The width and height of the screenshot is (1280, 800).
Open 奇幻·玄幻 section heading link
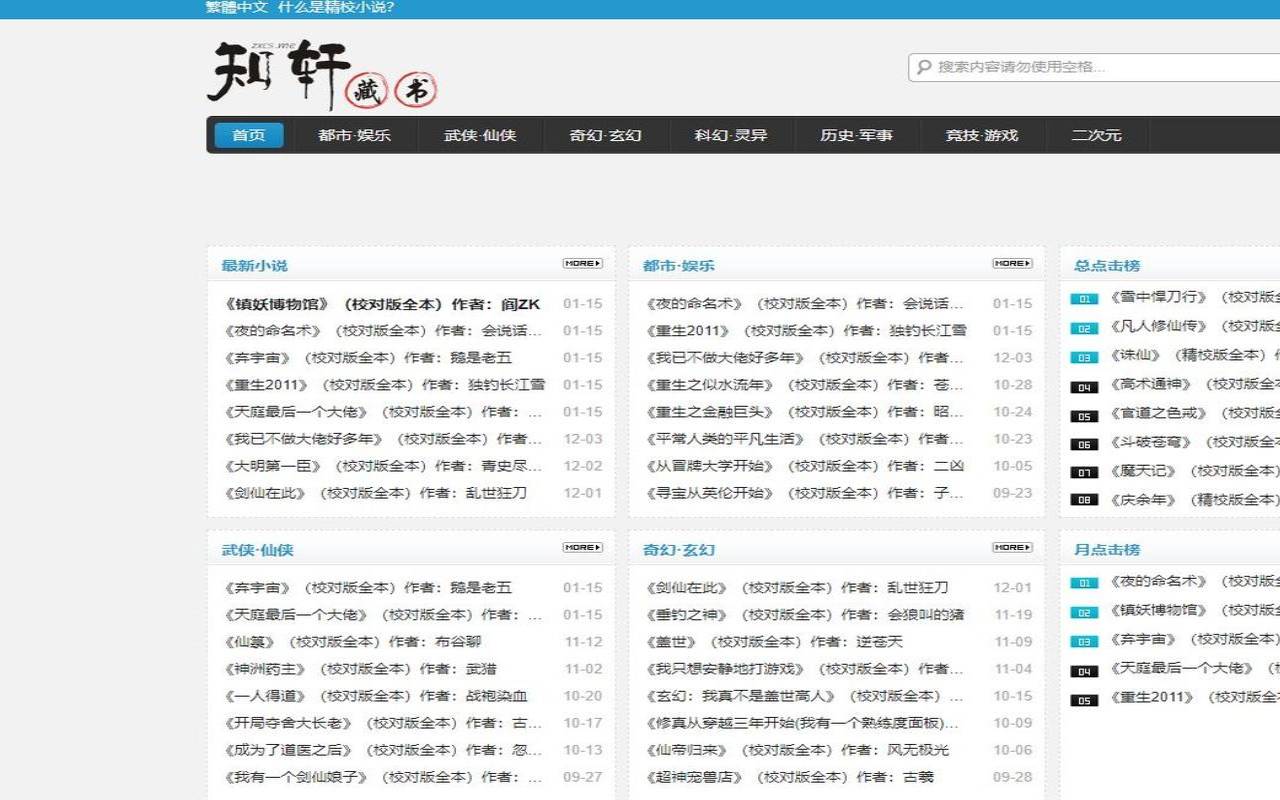click(679, 549)
